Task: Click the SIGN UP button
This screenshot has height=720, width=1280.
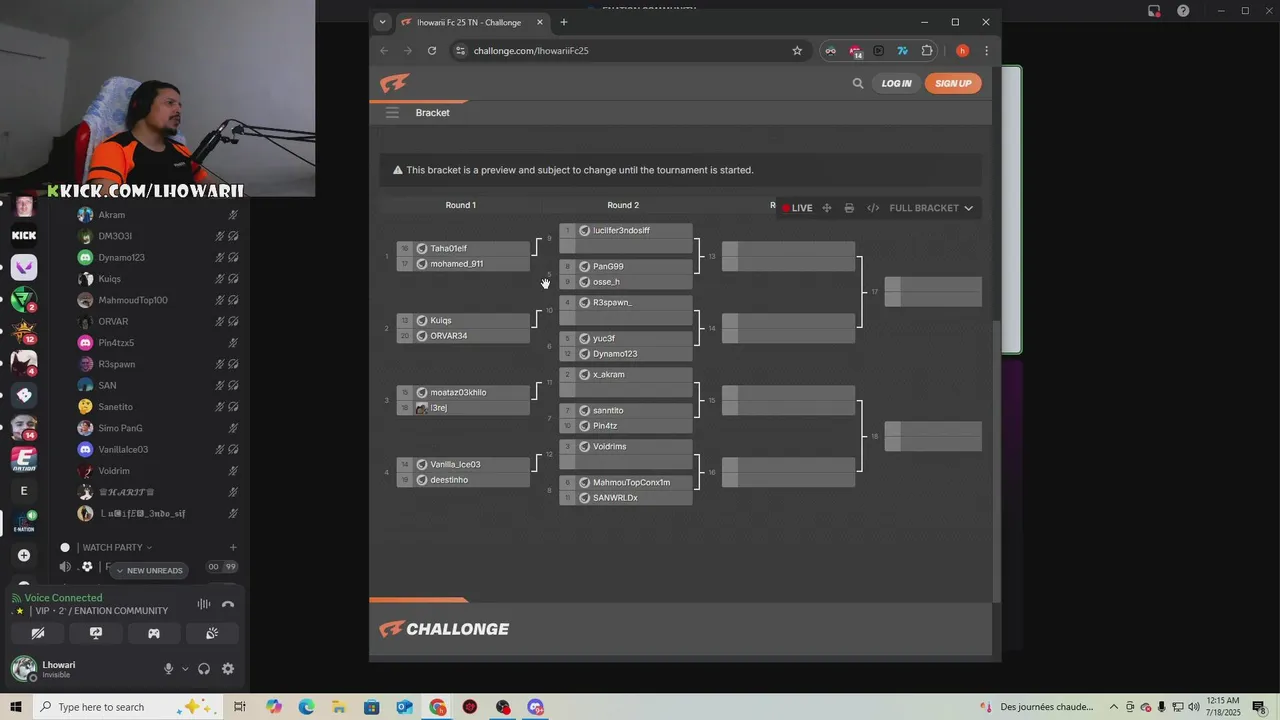Action: pyautogui.click(x=953, y=84)
